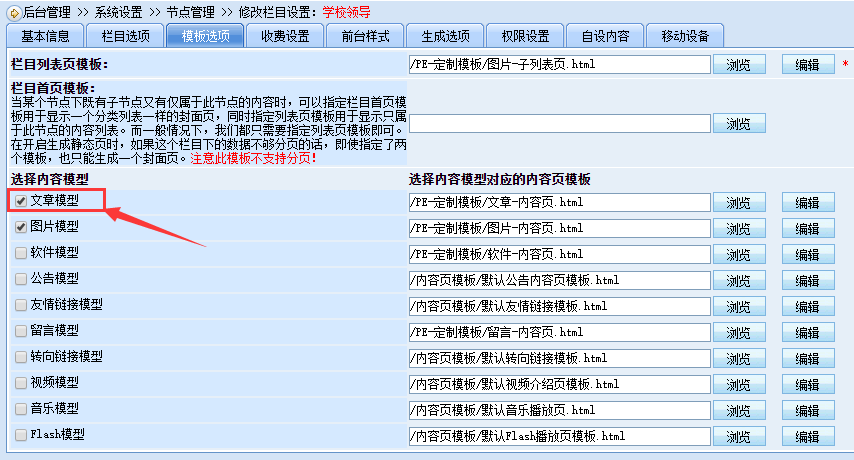Screen dimensions: 854x460
Task: Uncheck the 文章模型 checkbox
Action: [x=21, y=202]
